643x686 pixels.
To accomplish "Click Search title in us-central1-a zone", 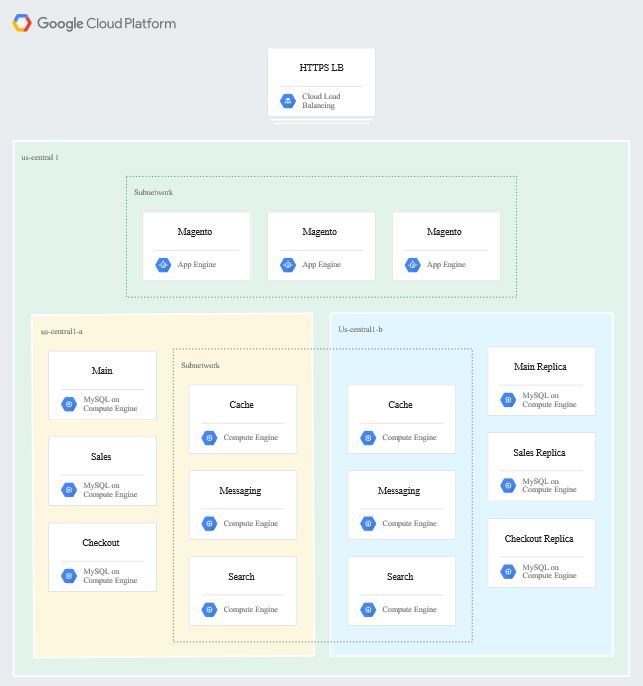I will [241, 577].
